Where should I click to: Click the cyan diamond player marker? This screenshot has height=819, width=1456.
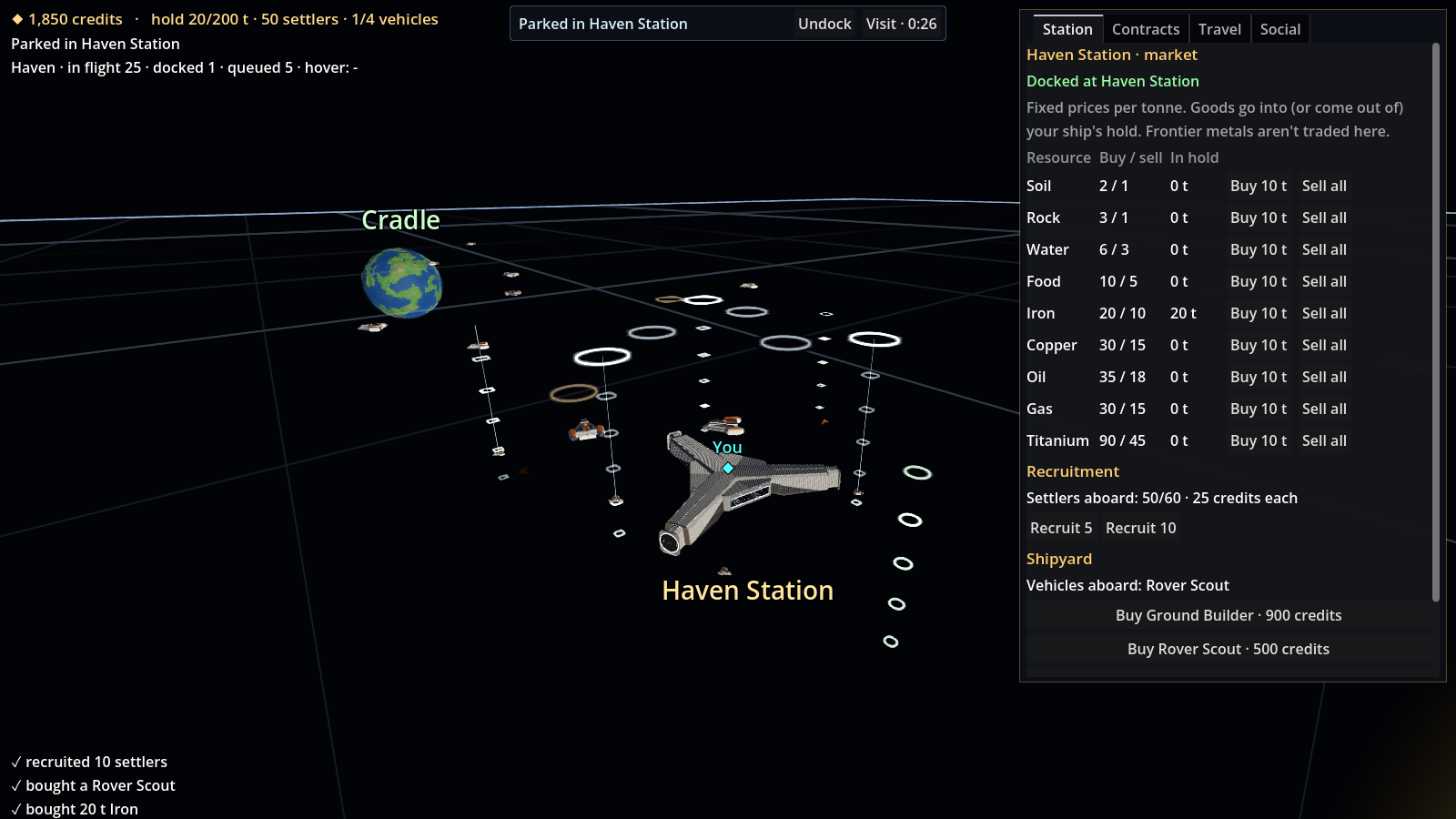pos(728,468)
